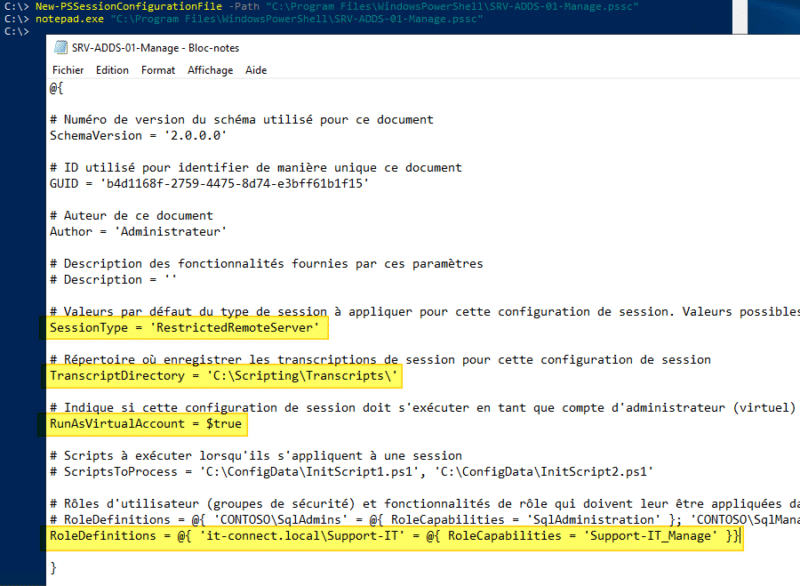
Task: Click the SessionType = 'RestrictedRemoteServer' line
Action: pos(184,327)
